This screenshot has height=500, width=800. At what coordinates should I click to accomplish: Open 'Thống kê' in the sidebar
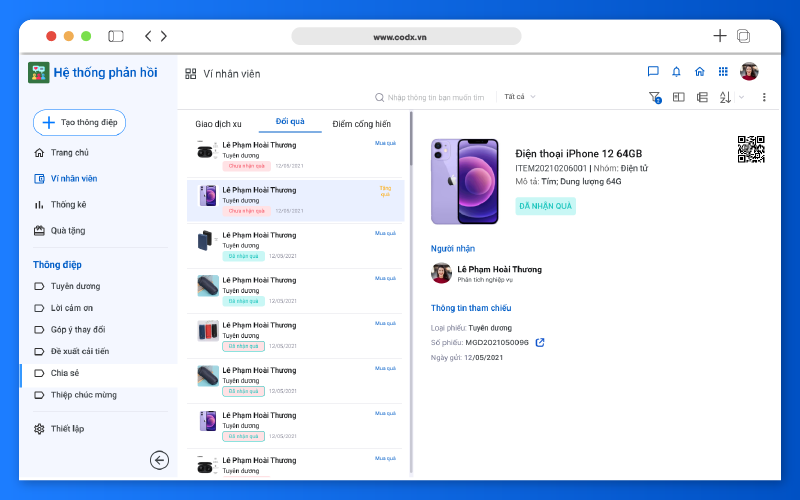point(68,205)
